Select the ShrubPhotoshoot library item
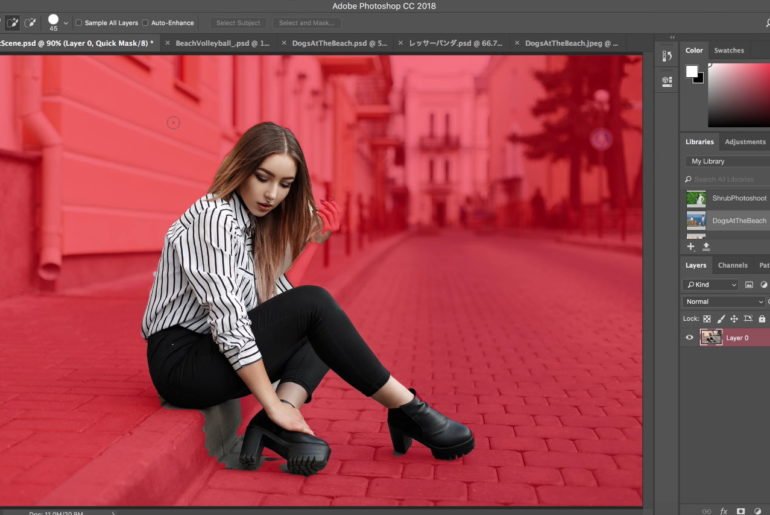 (x=727, y=198)
